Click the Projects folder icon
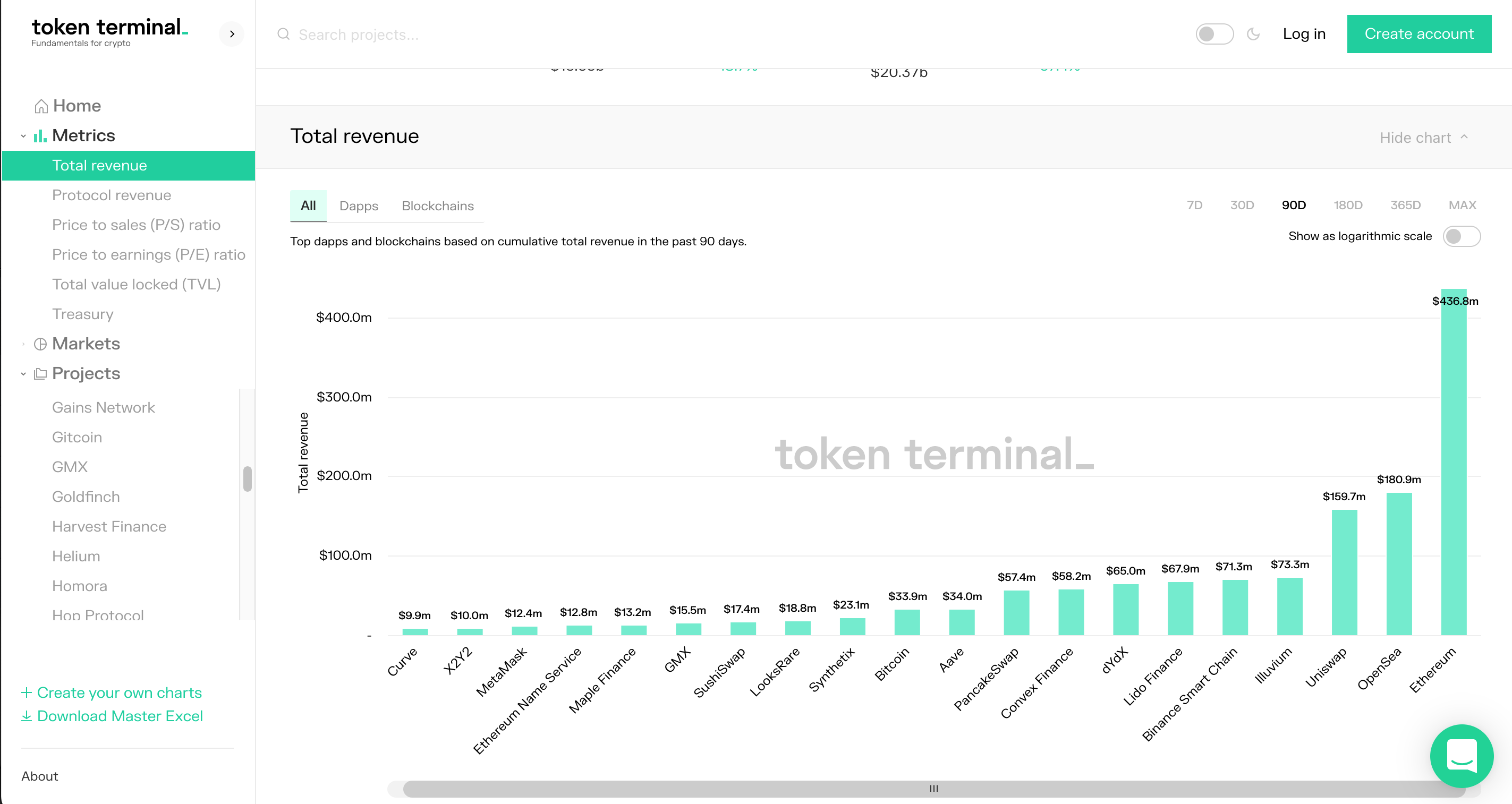This screenshot has width=1512, height=804. click(x=40, y=374)
